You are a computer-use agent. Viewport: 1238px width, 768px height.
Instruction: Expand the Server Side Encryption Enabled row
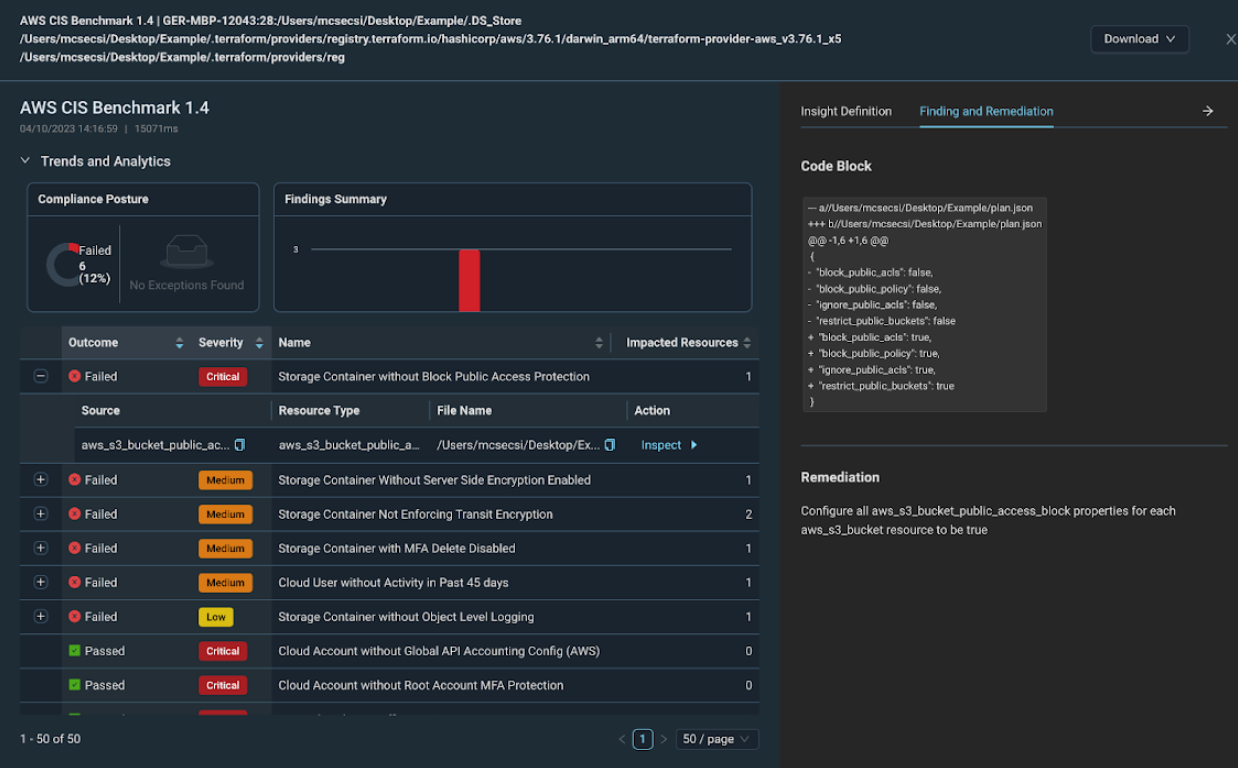(x=41, y=480)
